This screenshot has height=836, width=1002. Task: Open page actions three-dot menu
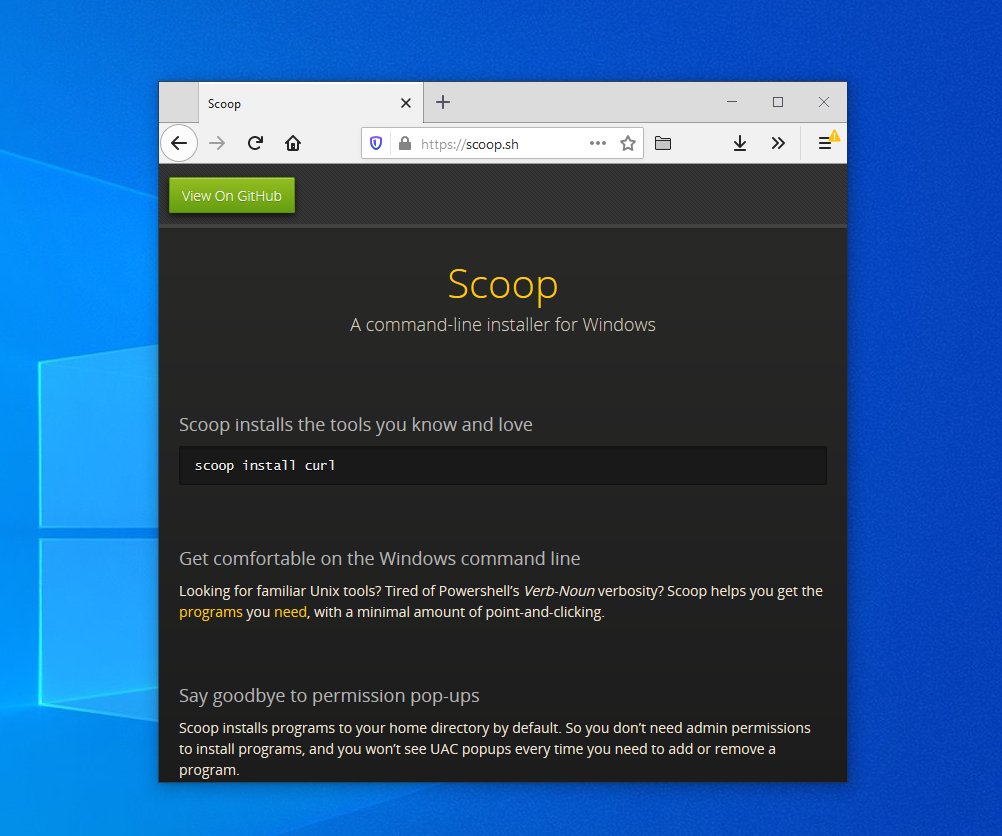[597, 143]
